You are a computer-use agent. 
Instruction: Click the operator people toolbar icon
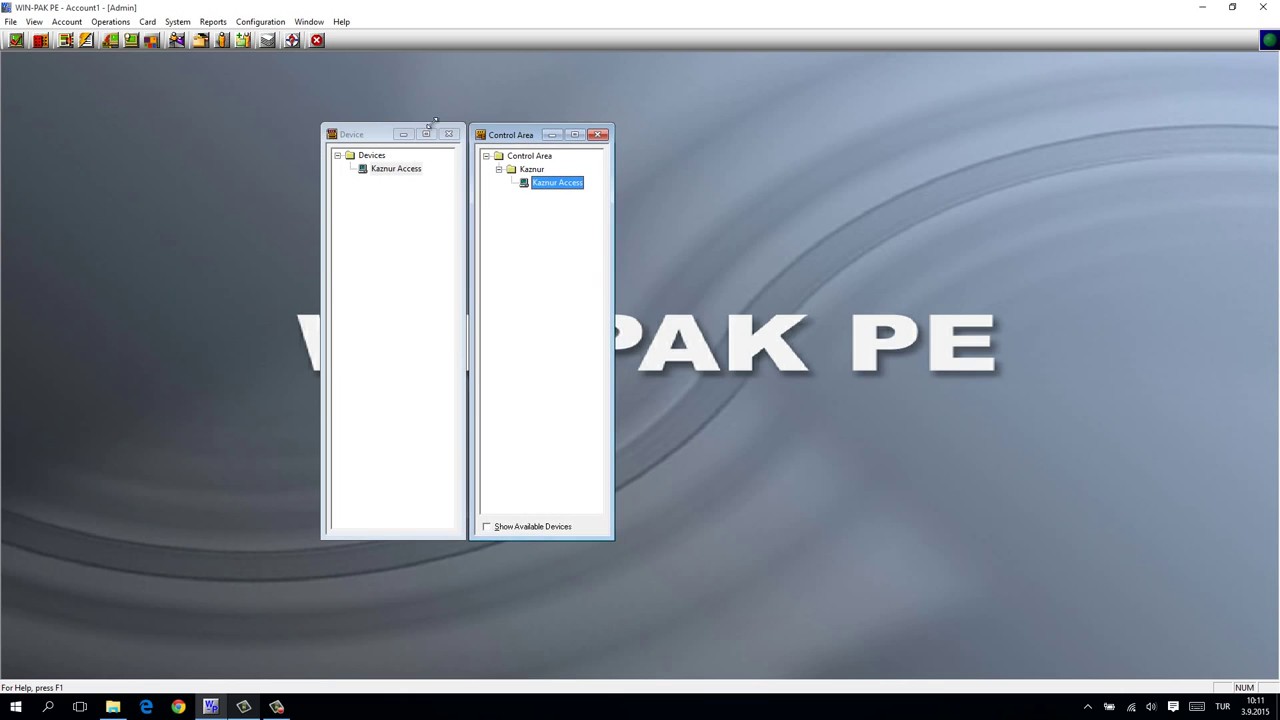(x=177, y=40)
